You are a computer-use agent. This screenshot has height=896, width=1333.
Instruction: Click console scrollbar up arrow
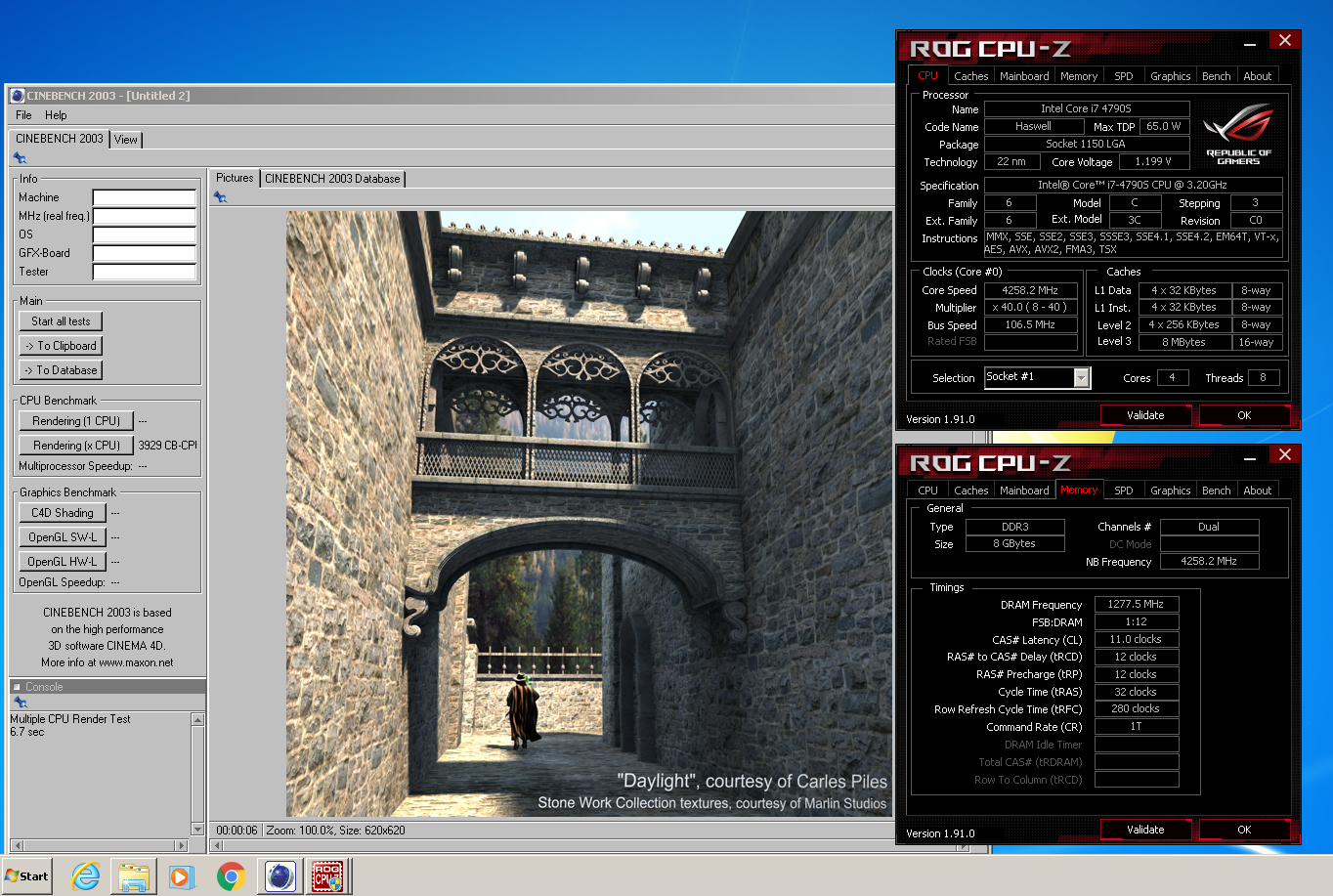click(198, 719)
